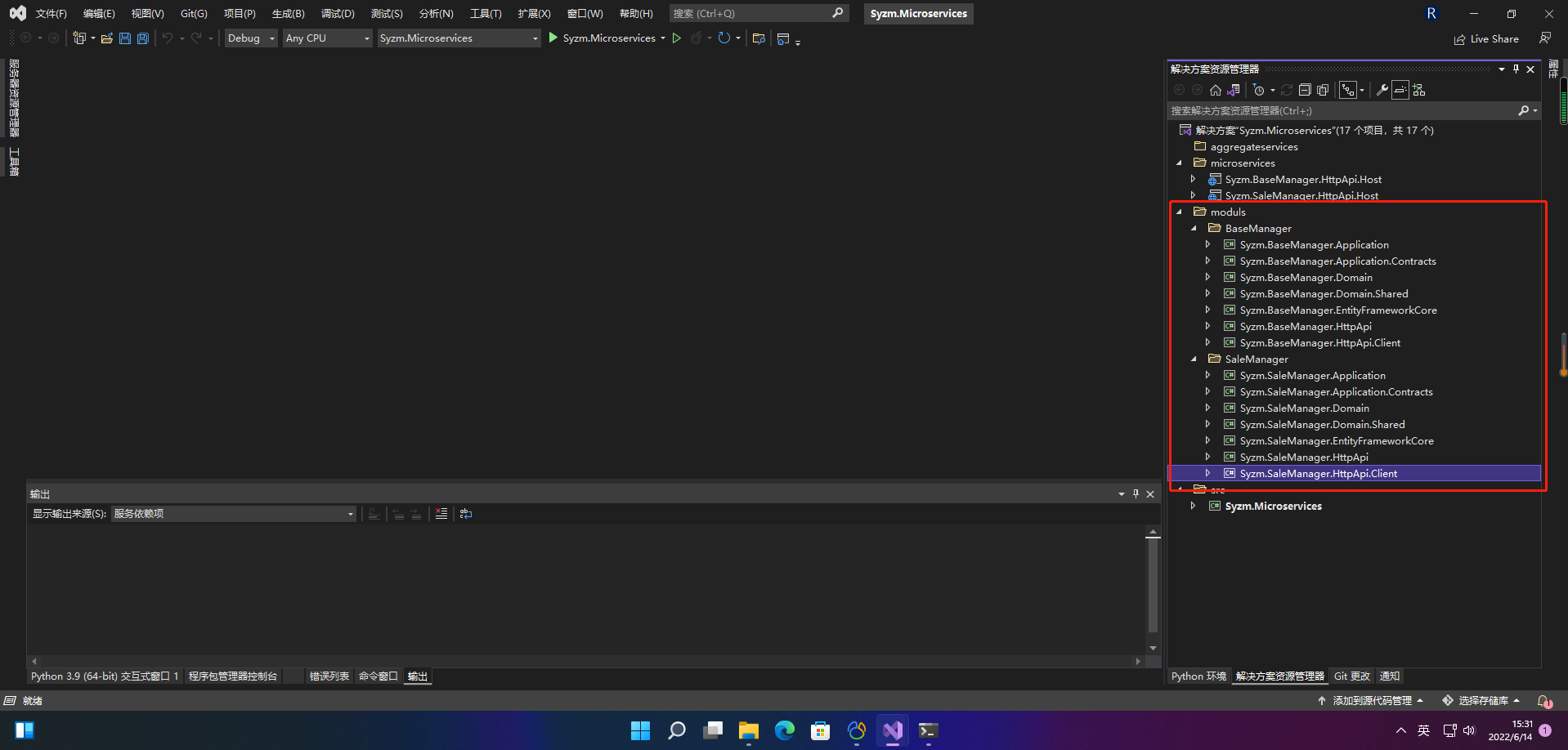
Task: Open the Debug configuration dropdown
Action: coord(251,38)
